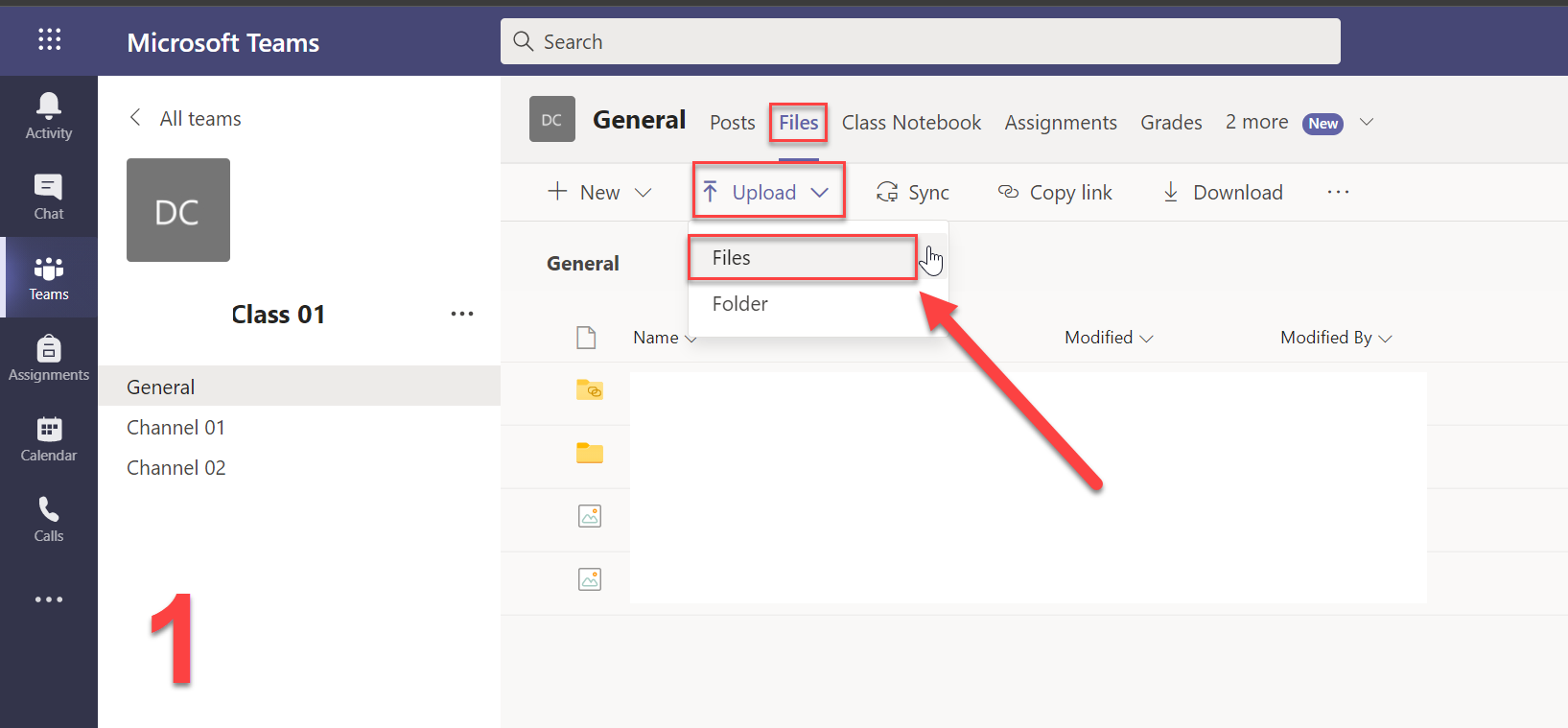This screenshot has height=728, width=1568.
Task: Click the large DC team avatar
Action: point(178,210)
